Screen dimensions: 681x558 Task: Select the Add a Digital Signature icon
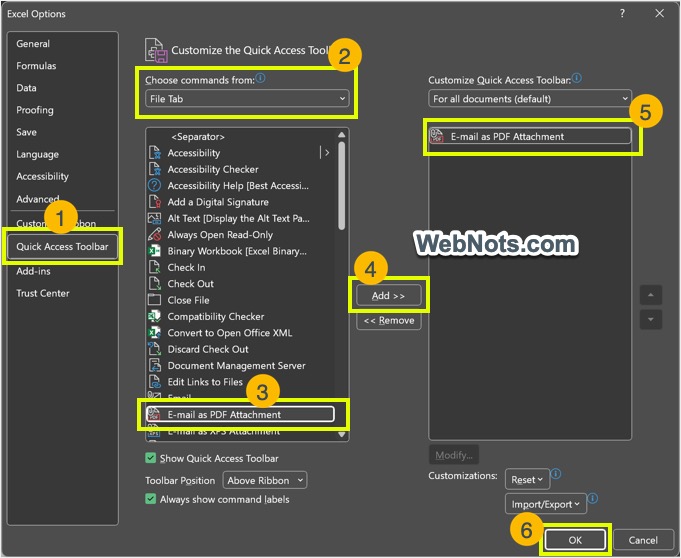point(155,202)
